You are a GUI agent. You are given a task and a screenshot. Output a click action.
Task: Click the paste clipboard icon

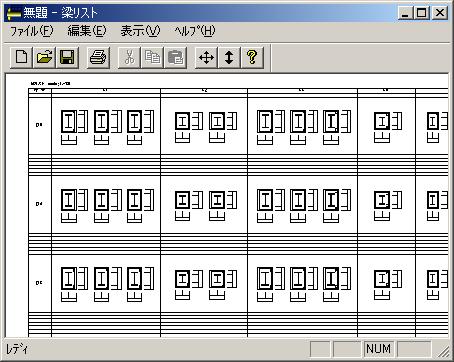175,58
